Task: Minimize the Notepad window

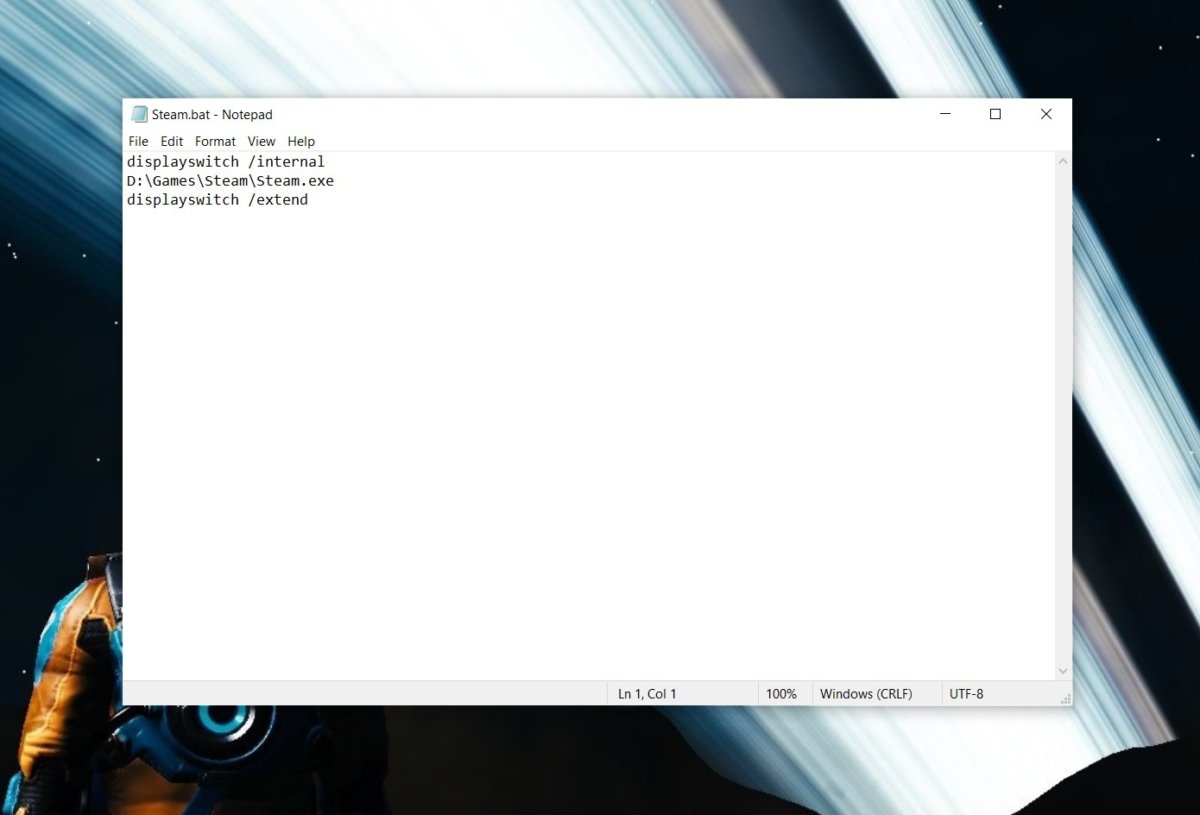Action: pyautogui.click(x=945, y=114)
